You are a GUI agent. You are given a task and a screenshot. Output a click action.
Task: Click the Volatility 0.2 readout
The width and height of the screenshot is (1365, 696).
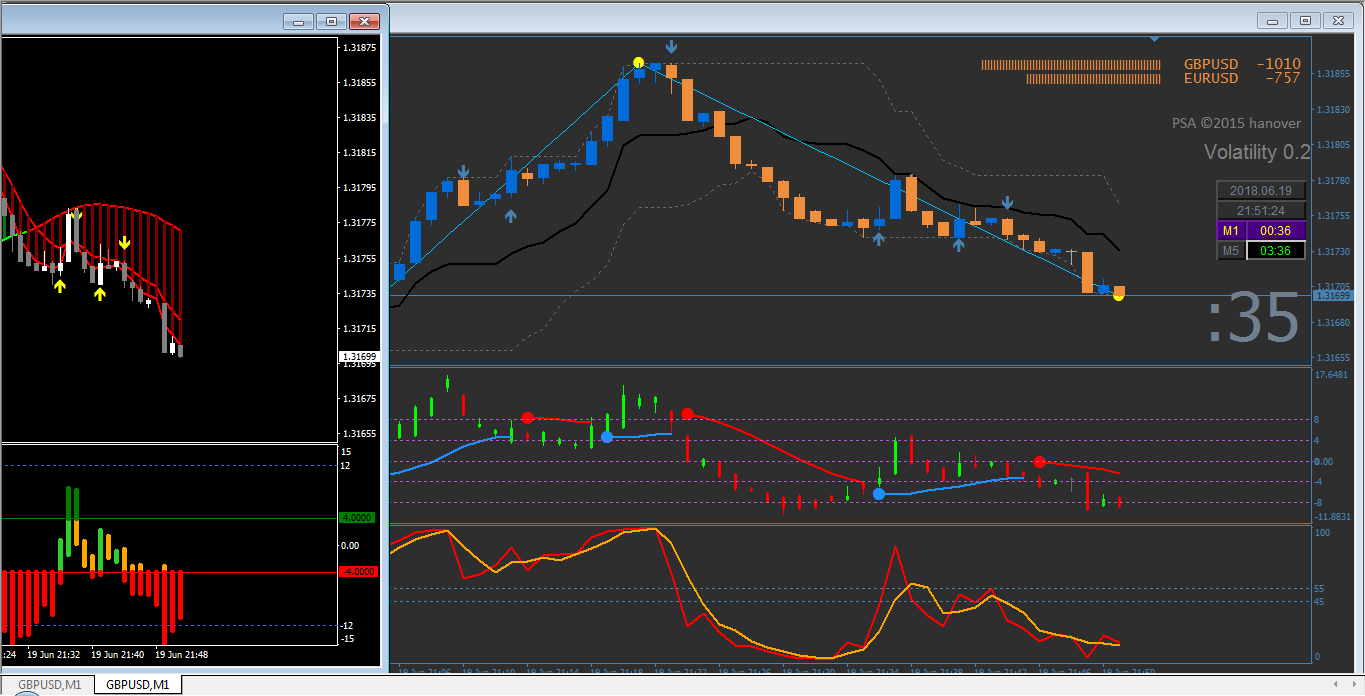1256,152
